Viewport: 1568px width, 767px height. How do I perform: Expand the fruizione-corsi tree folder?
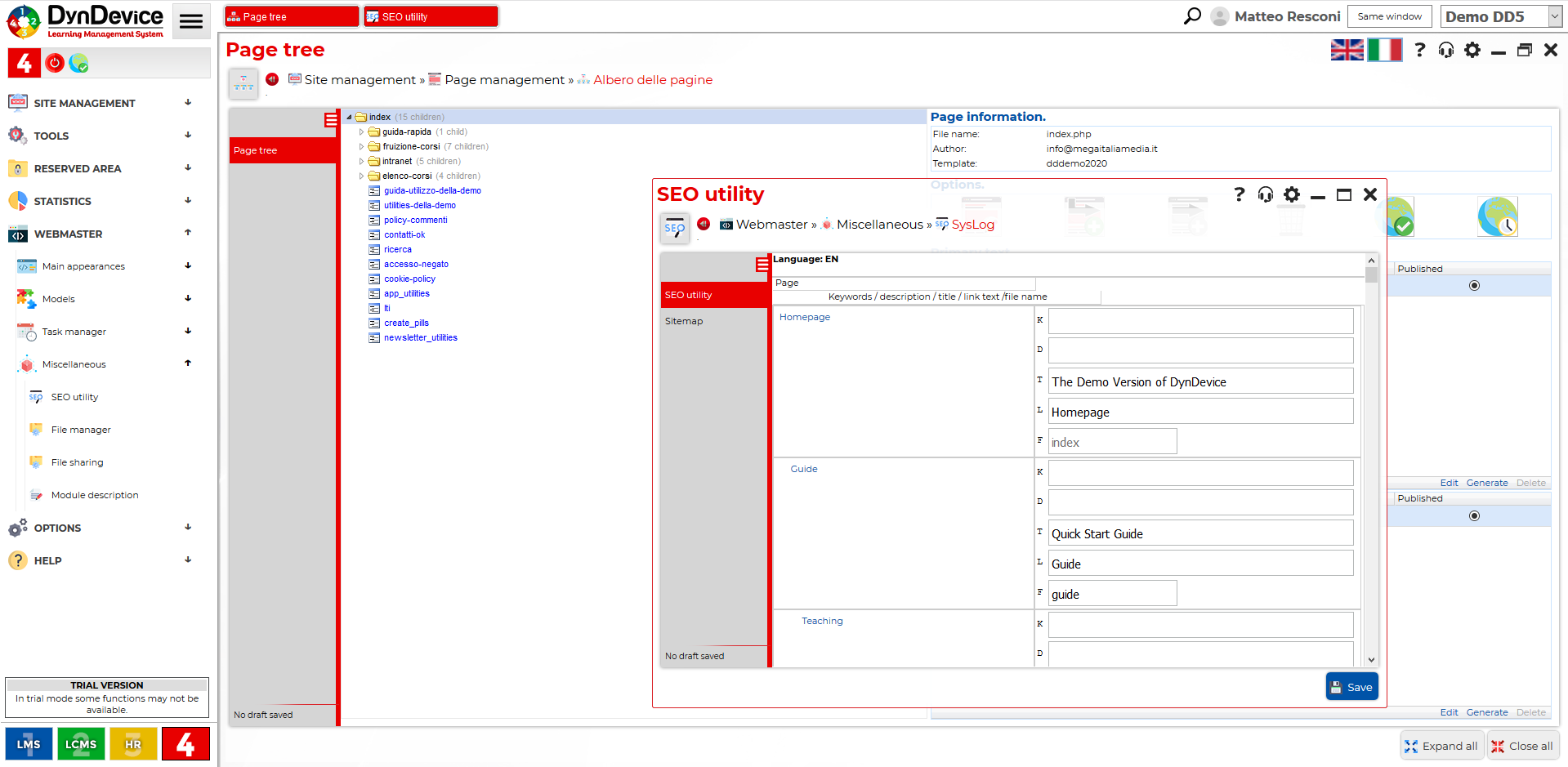point(361,146)
